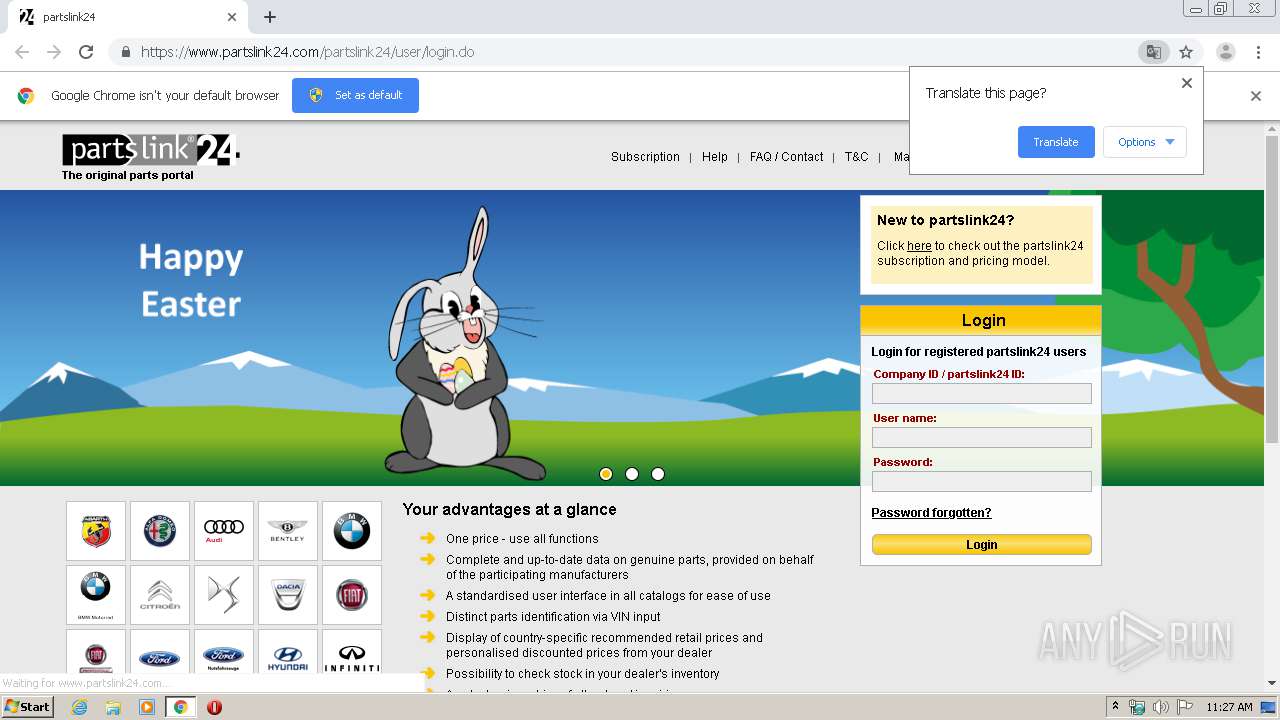Open the Citroën brand catalog

coord(160,595)
